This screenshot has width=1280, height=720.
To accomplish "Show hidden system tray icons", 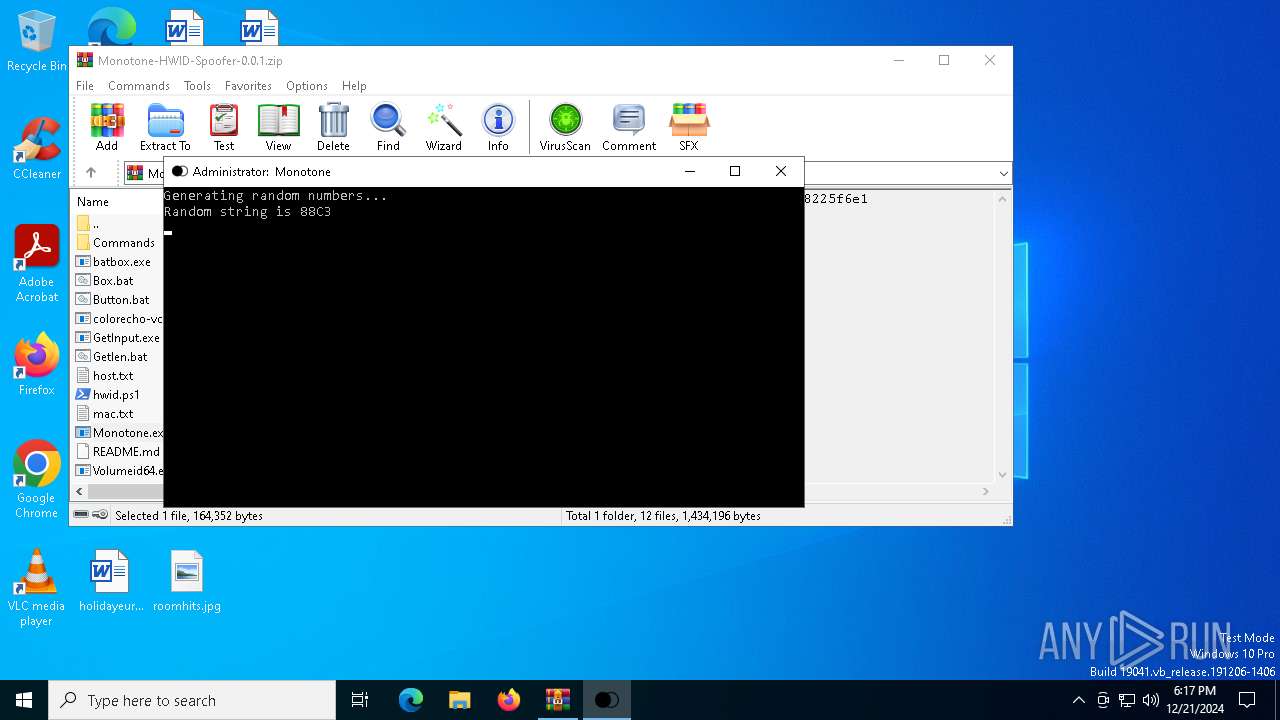I will [x=1078, y=700].
